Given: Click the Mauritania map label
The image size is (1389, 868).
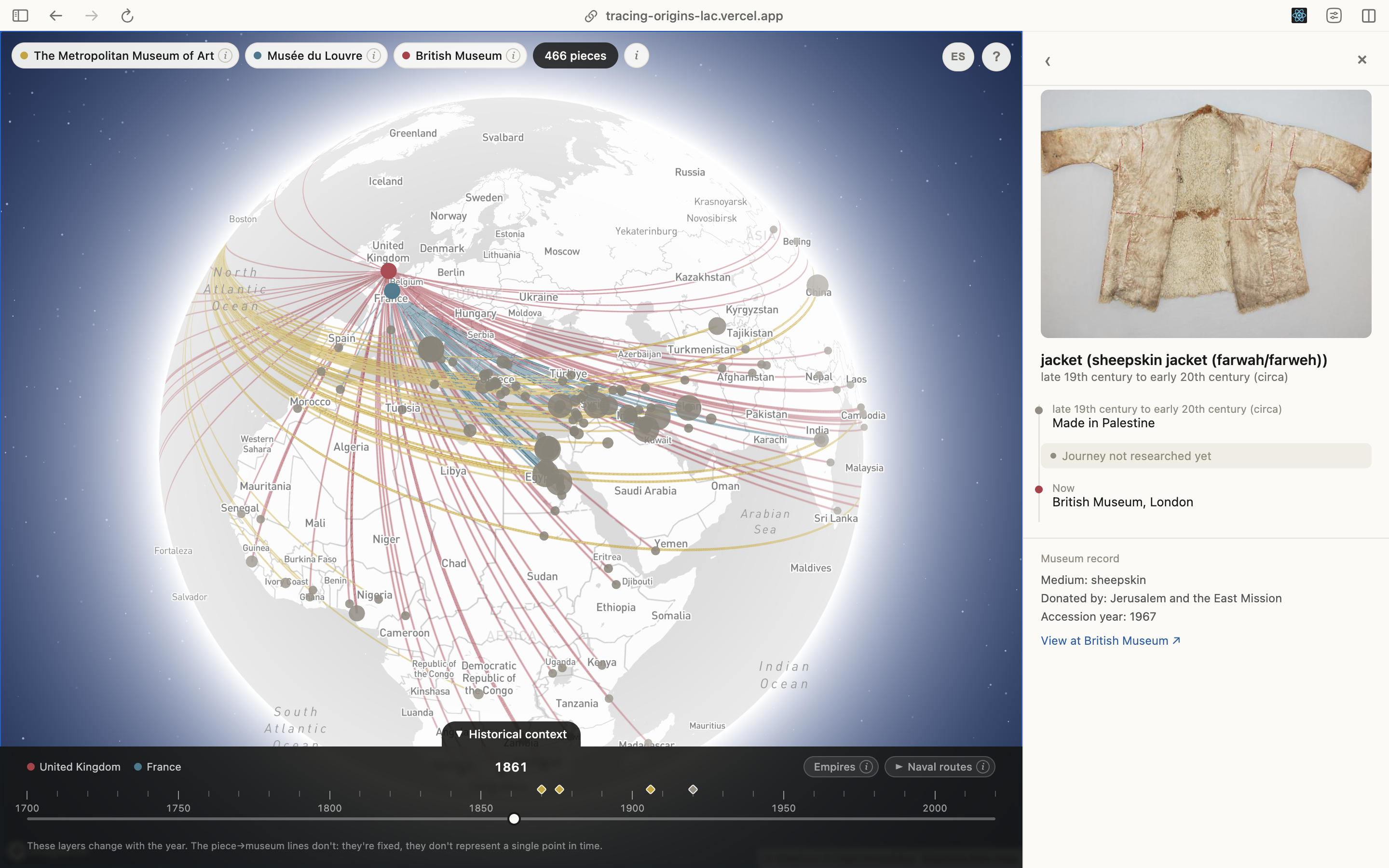Looking at the screenshot, I should point(265,486).
